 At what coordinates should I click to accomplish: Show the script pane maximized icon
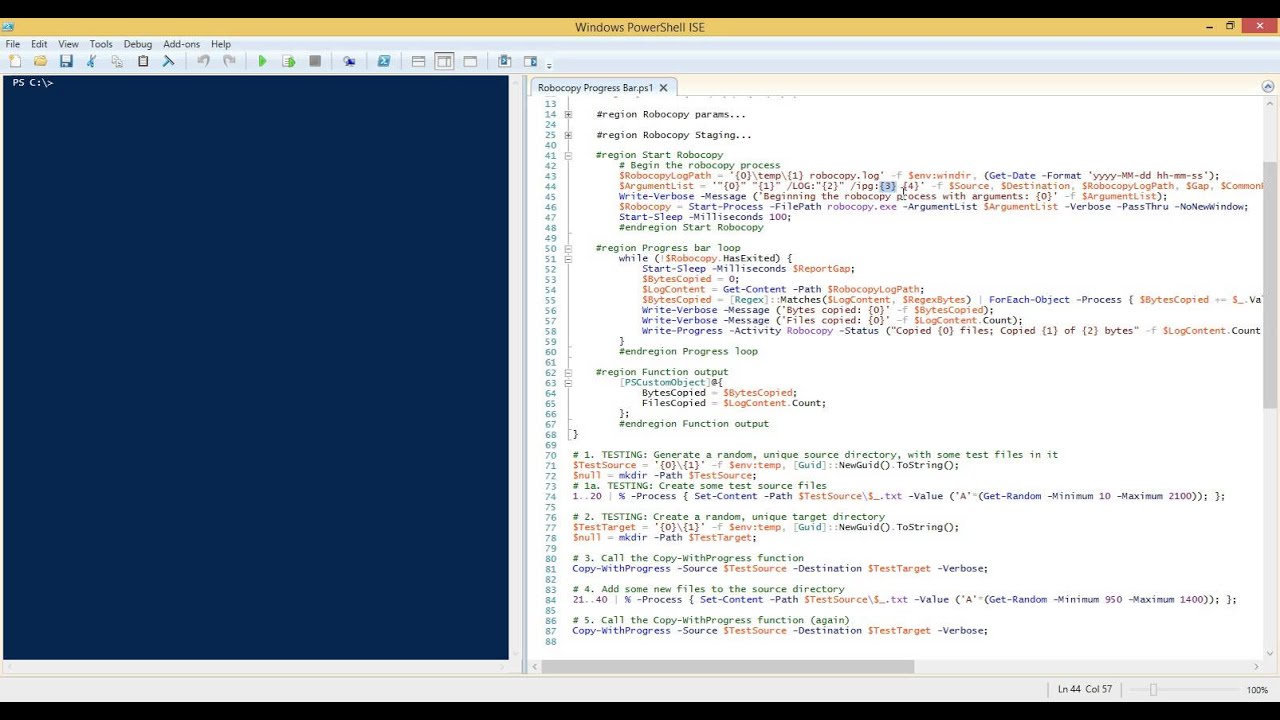tap(470, 61)
